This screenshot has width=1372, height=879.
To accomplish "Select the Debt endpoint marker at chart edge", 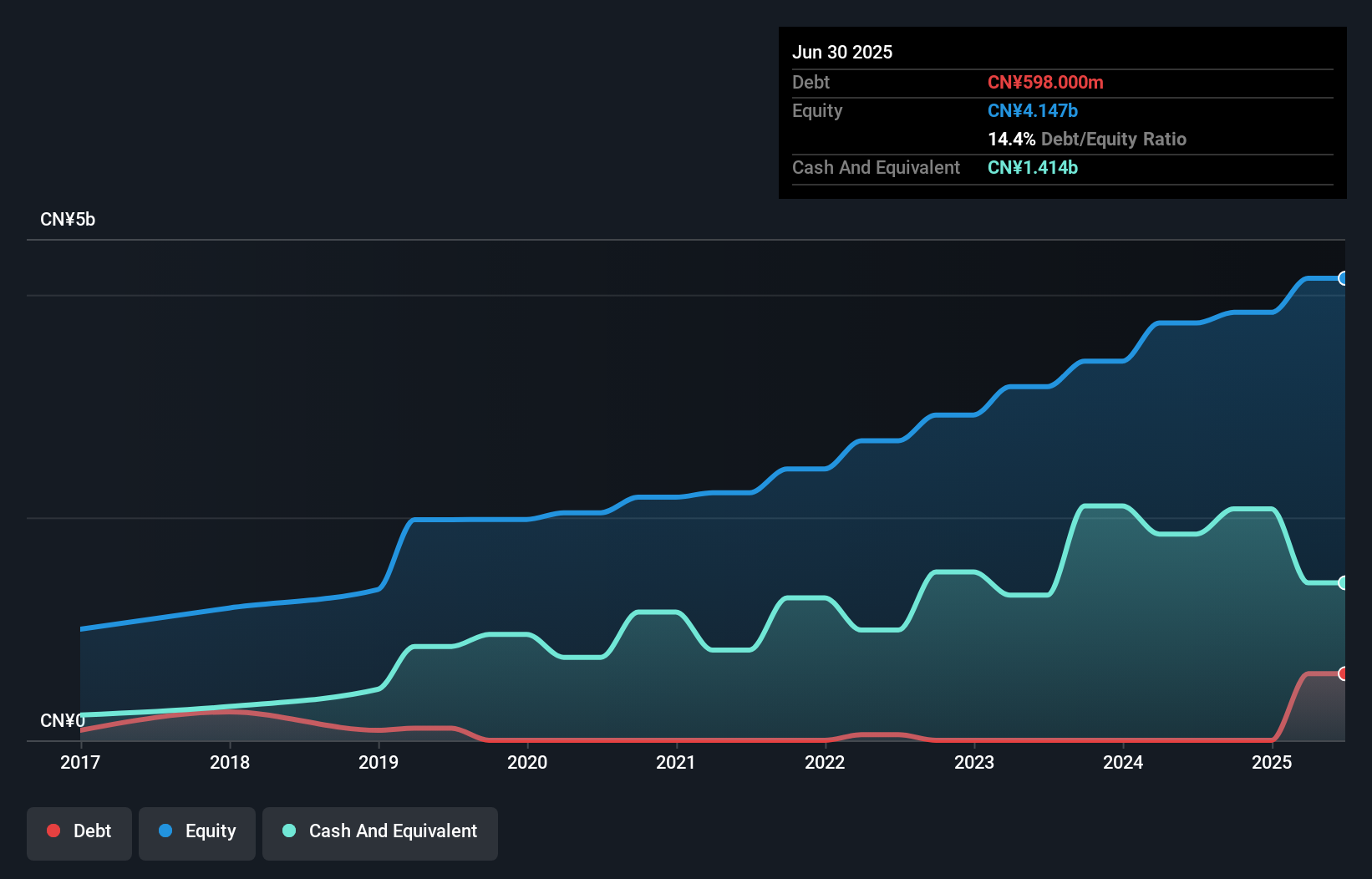I will tap(1343, 673).
